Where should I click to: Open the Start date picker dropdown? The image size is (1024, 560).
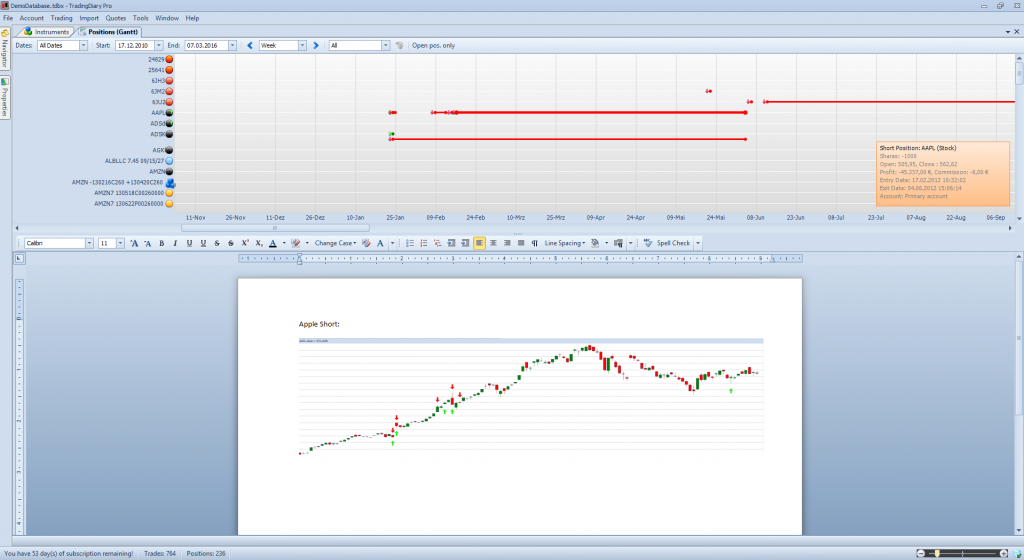[159, 46]
